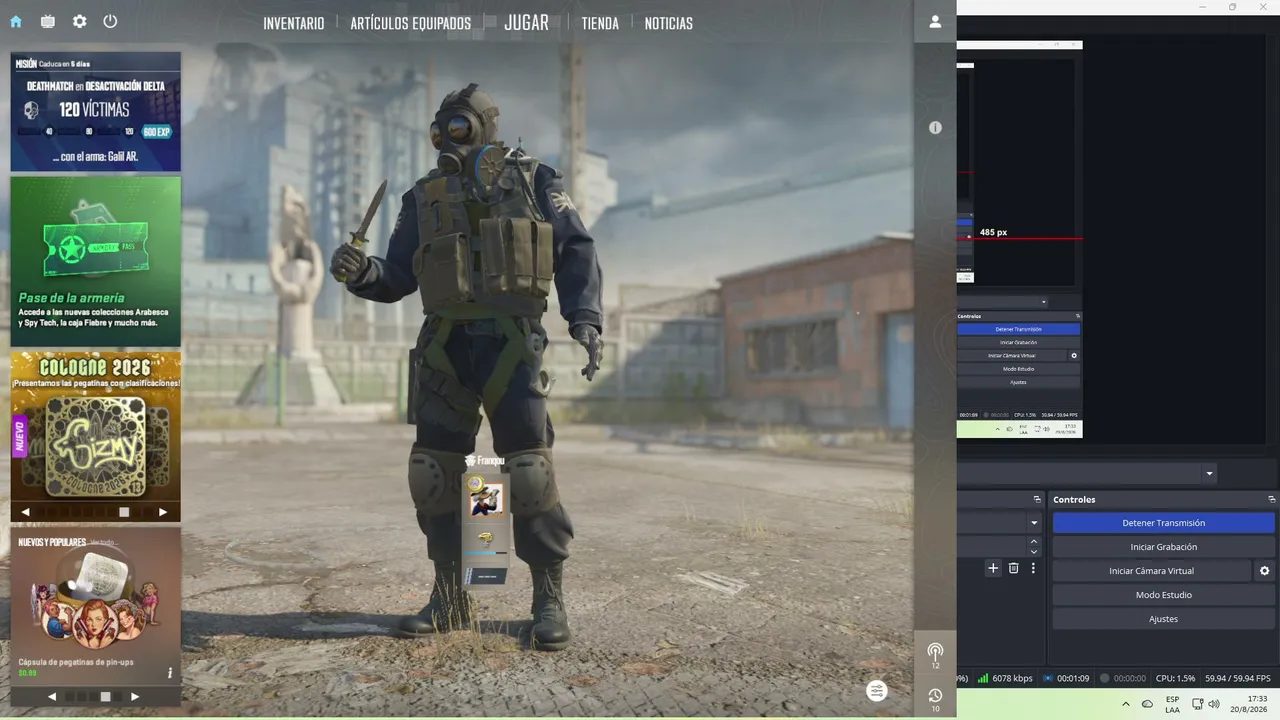Viewport: 1280px width, 720px height.
Task: Open the recent history clock icon showing 10
Action: [x=935, y=699]
